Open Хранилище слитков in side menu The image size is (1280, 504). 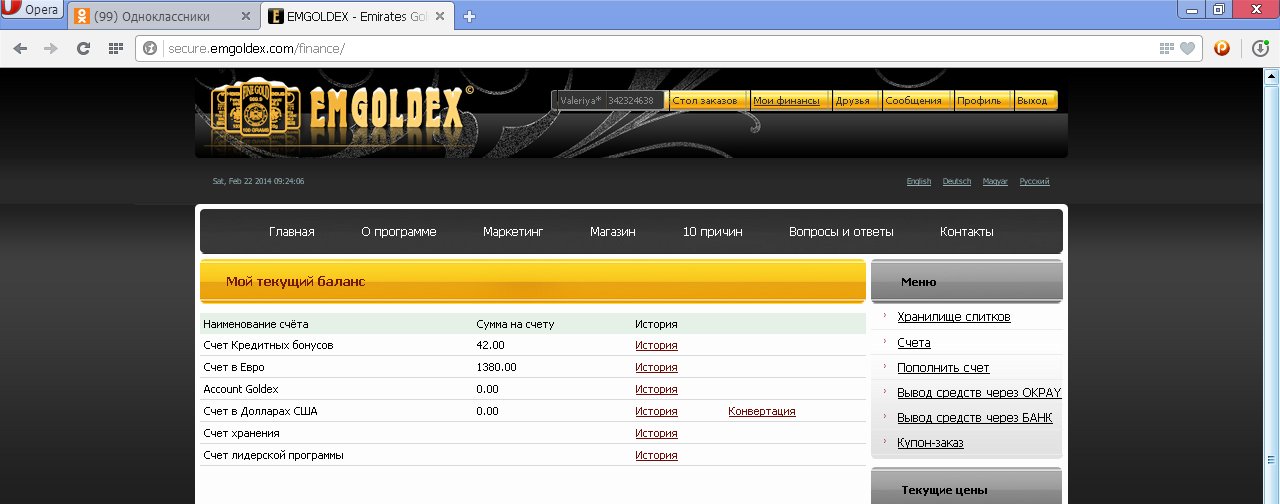(954, 317)
